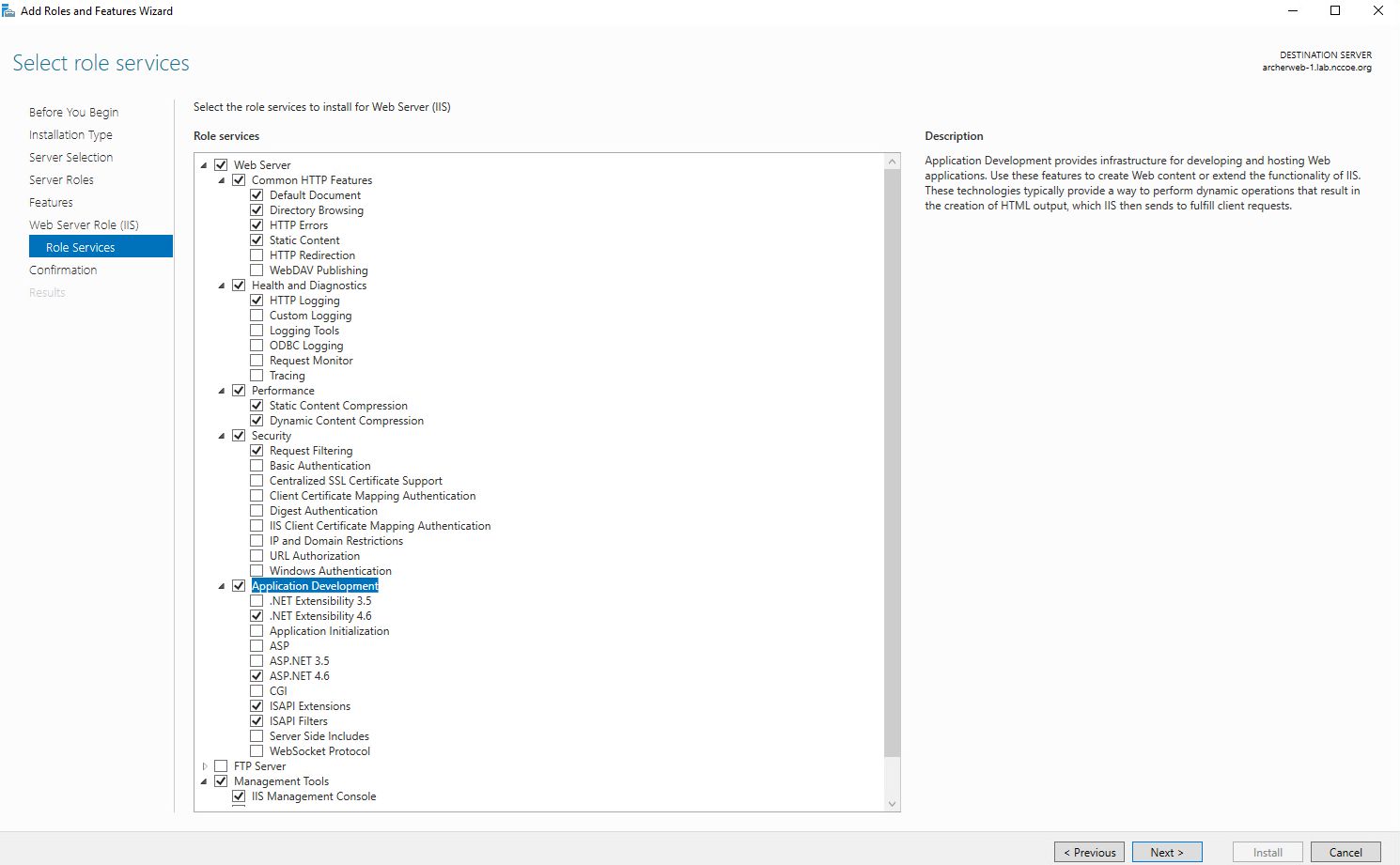Collapse Application Development node
1400x865 pixels.
(222, 586)
